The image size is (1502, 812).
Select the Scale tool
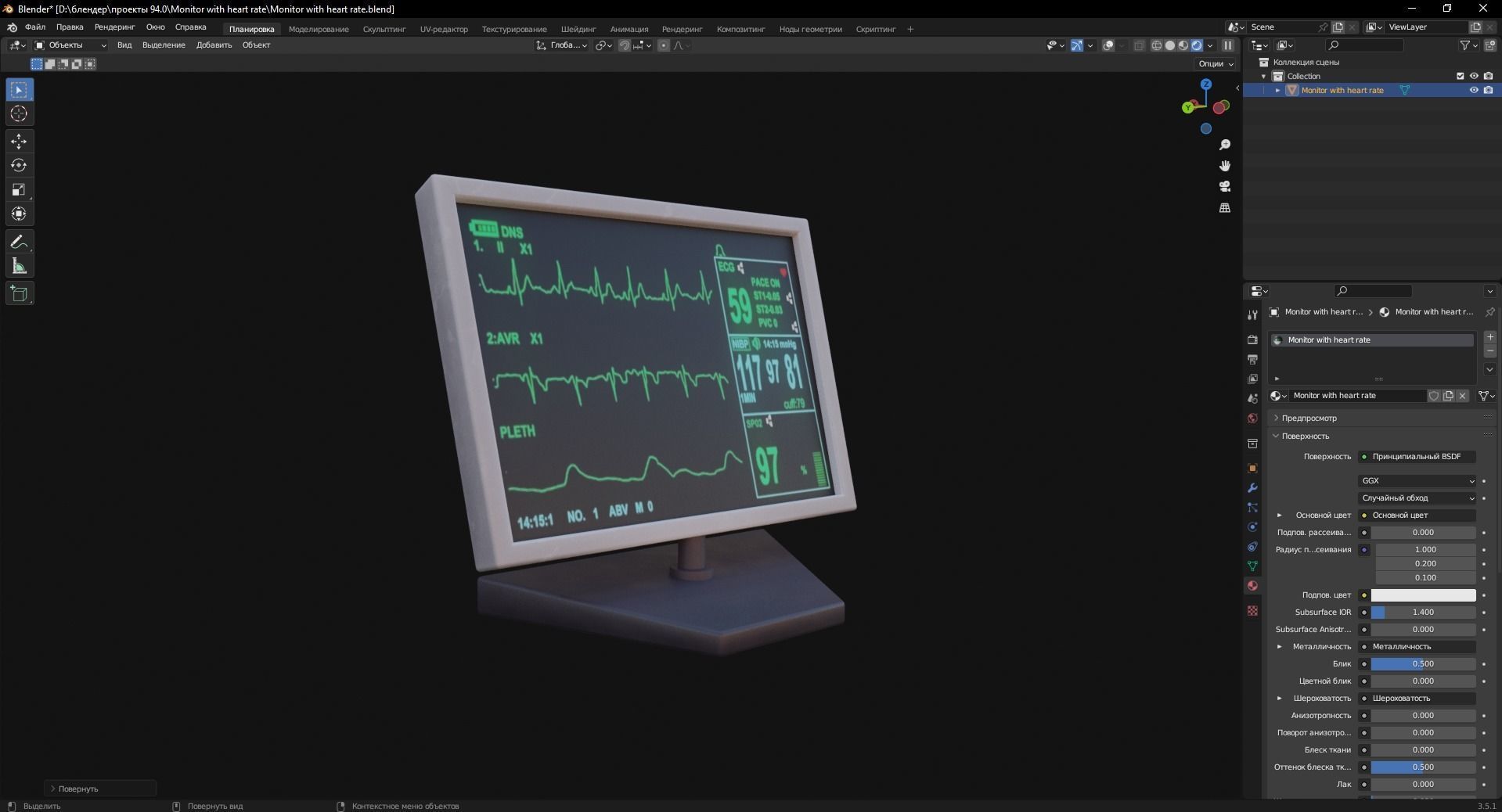point(20,190)
